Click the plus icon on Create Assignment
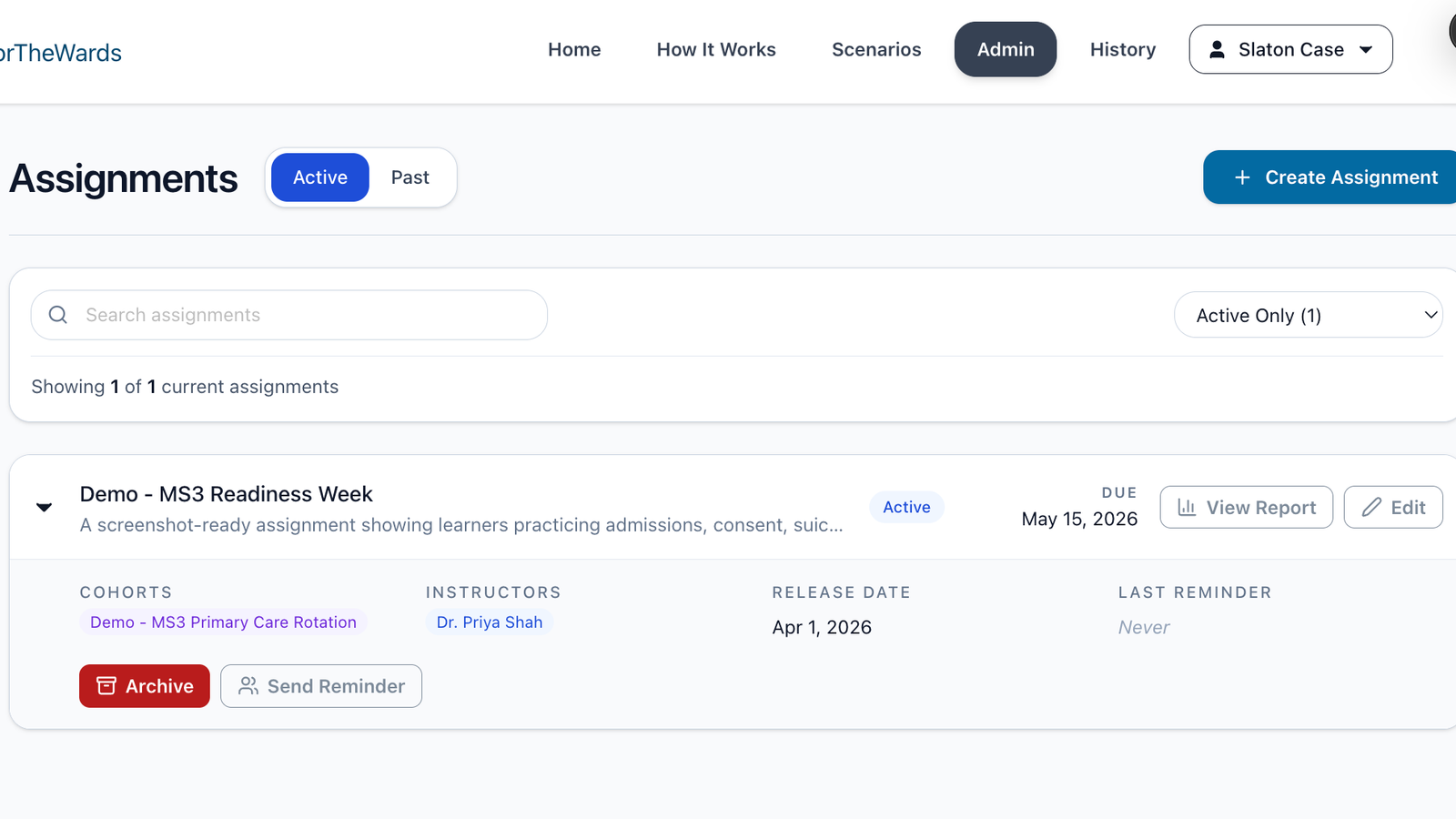 click(1242, 177)
